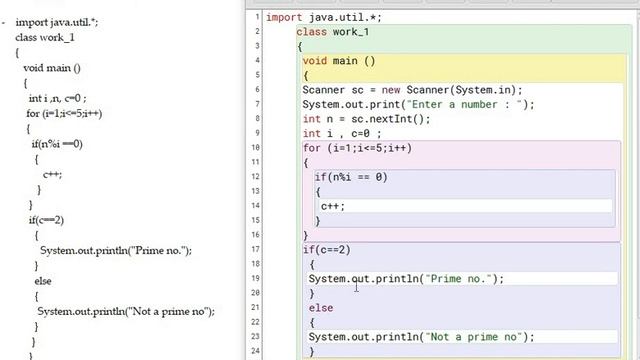The image size is (640, 360).
Task: Click the 'Scanner sc = new Scanner(System.in);' line
Action: click(x=412, y=90)
